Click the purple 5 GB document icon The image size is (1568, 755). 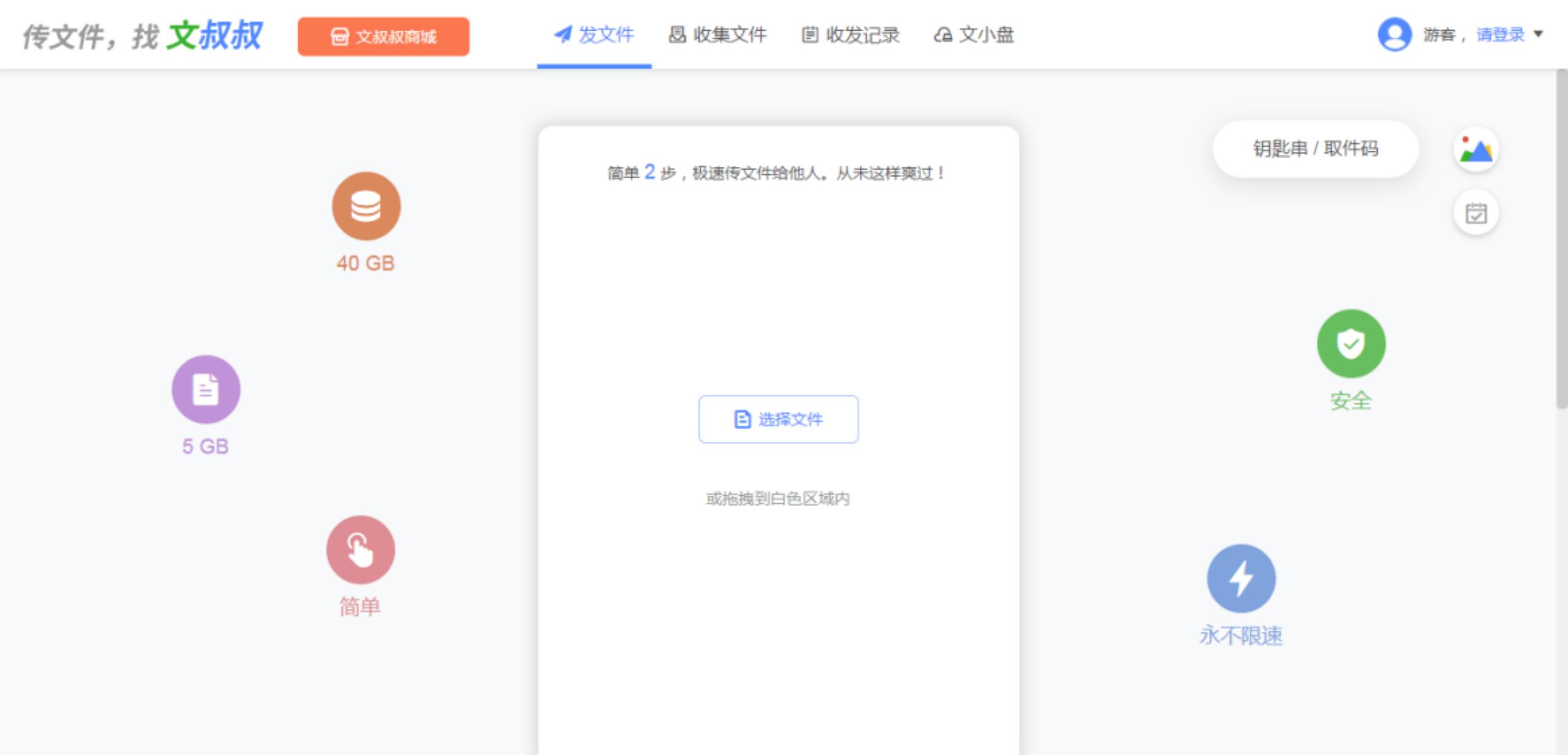point(206,389)
